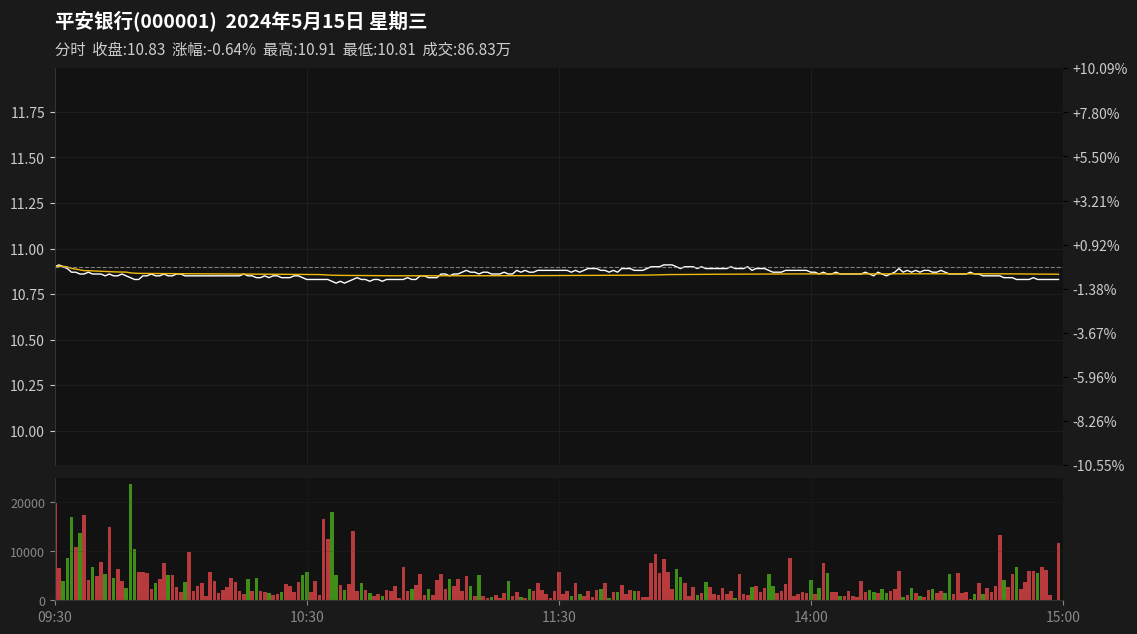Click the 0 volume axis label
Viewport: 1137px width, 634px height.
click(42, 601)
